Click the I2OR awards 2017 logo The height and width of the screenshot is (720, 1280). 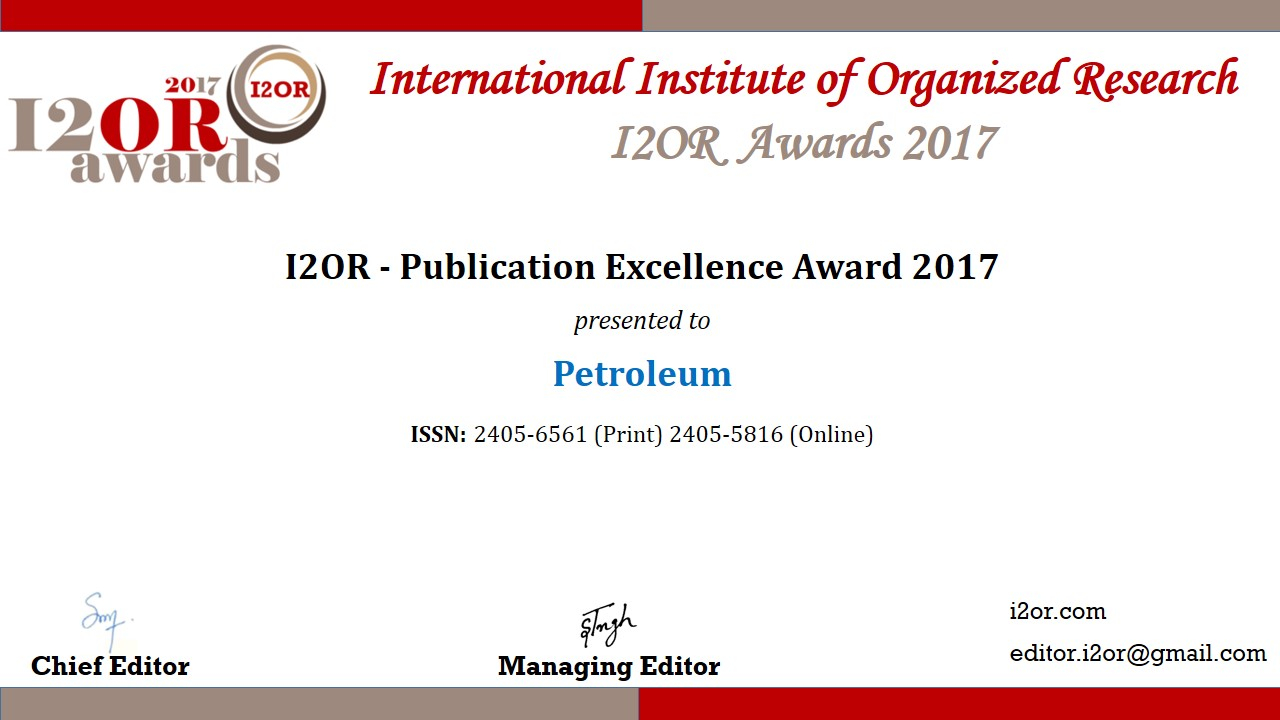point(167,114)
